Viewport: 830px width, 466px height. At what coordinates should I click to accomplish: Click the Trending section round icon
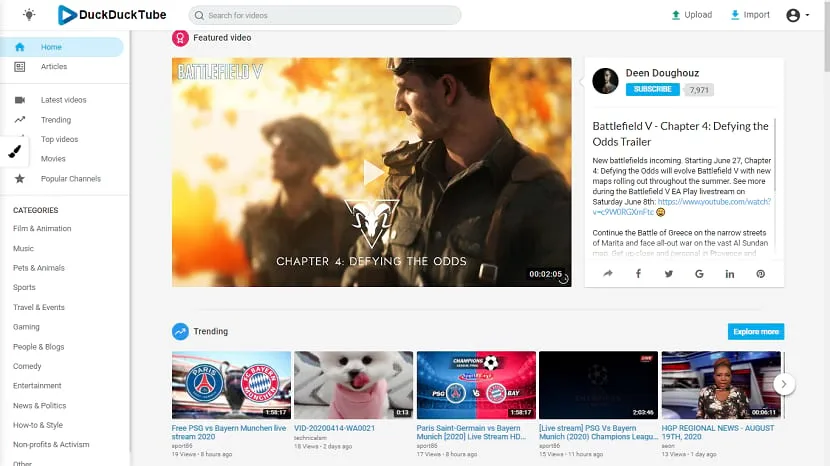[180, 331]
